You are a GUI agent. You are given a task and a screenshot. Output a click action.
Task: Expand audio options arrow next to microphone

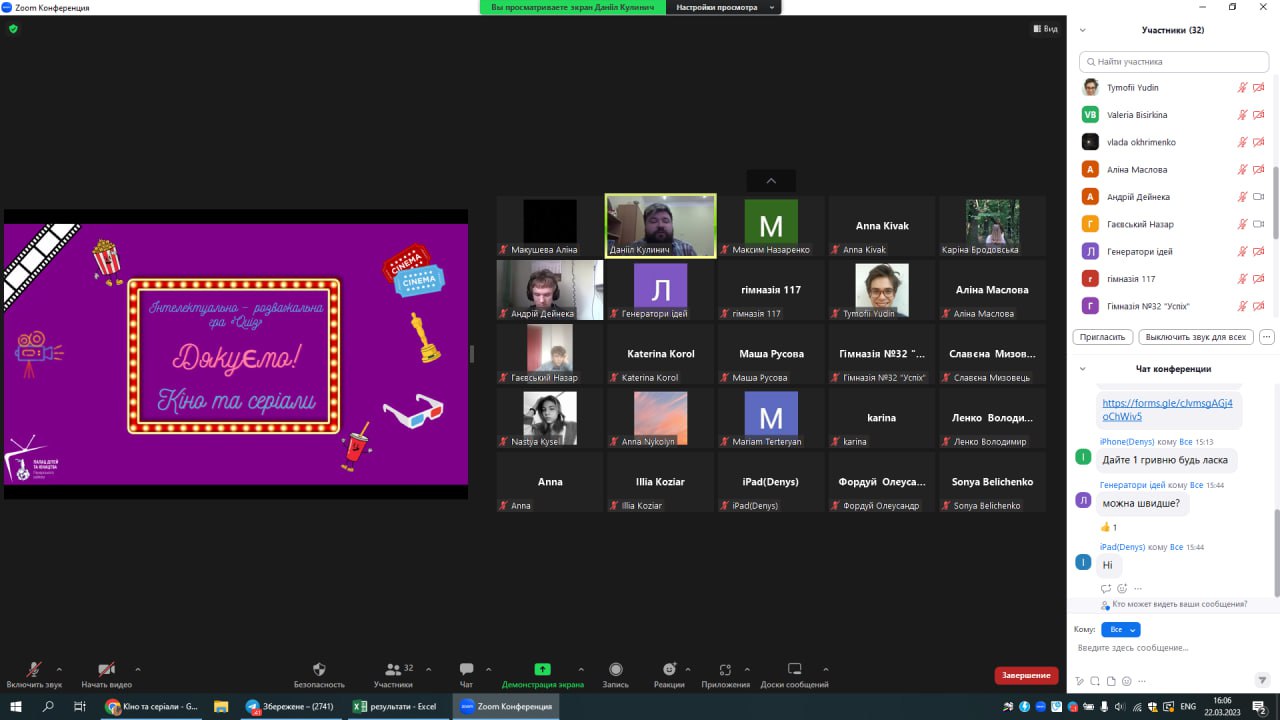pos(59,669)
